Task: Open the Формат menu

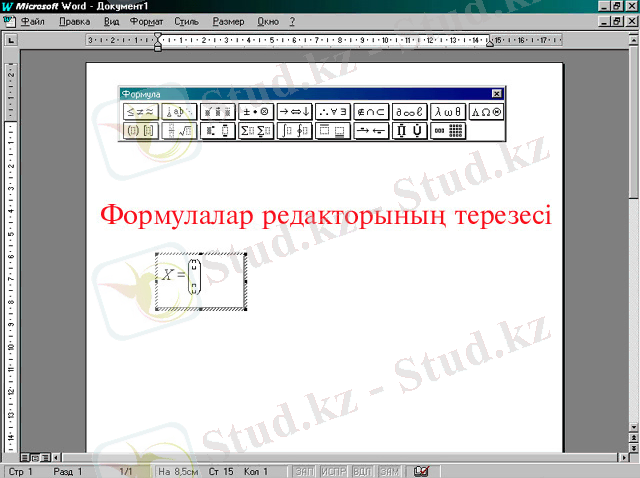Action: pos(147,20)
